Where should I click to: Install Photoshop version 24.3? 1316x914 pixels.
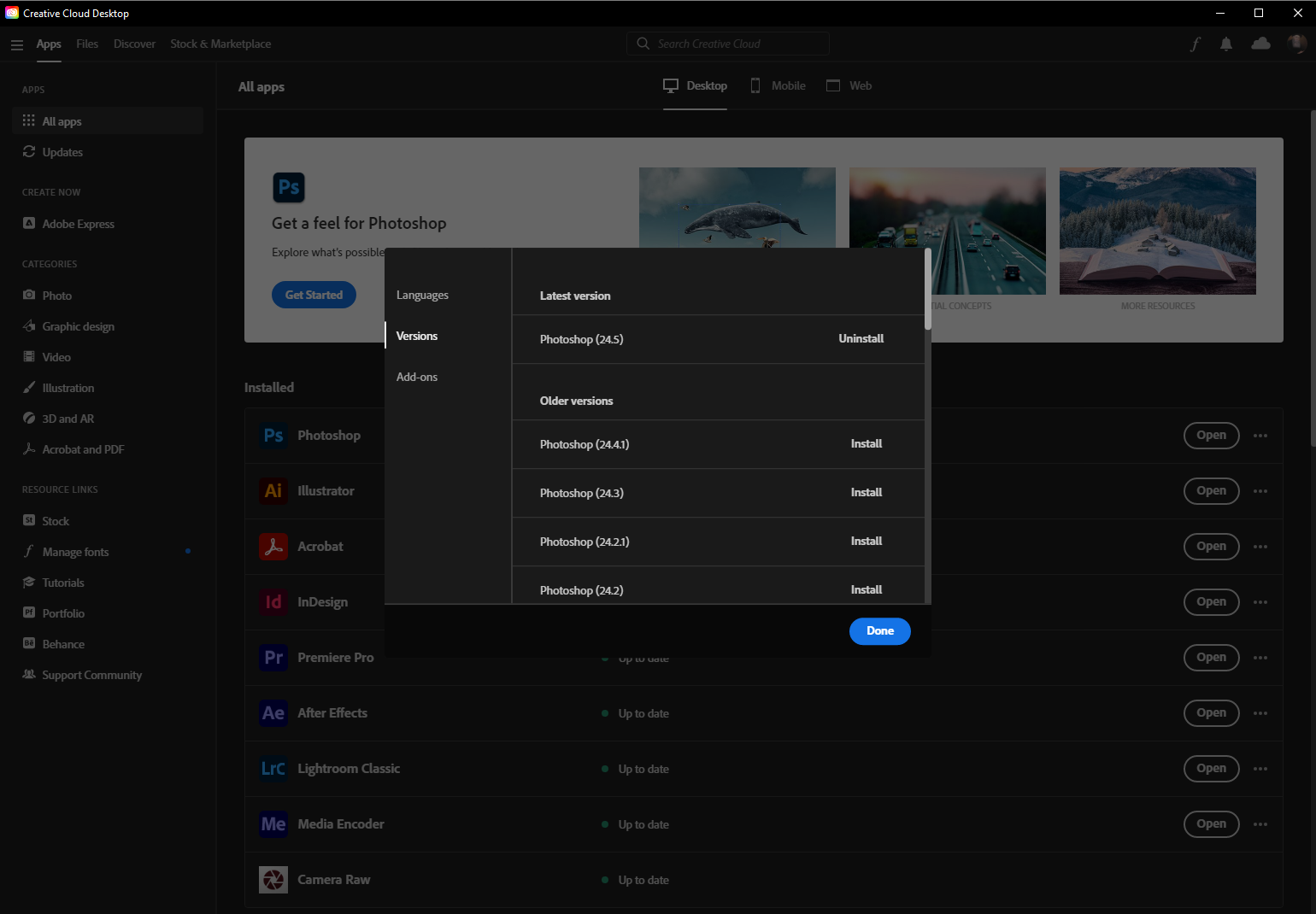coord(866,492)
